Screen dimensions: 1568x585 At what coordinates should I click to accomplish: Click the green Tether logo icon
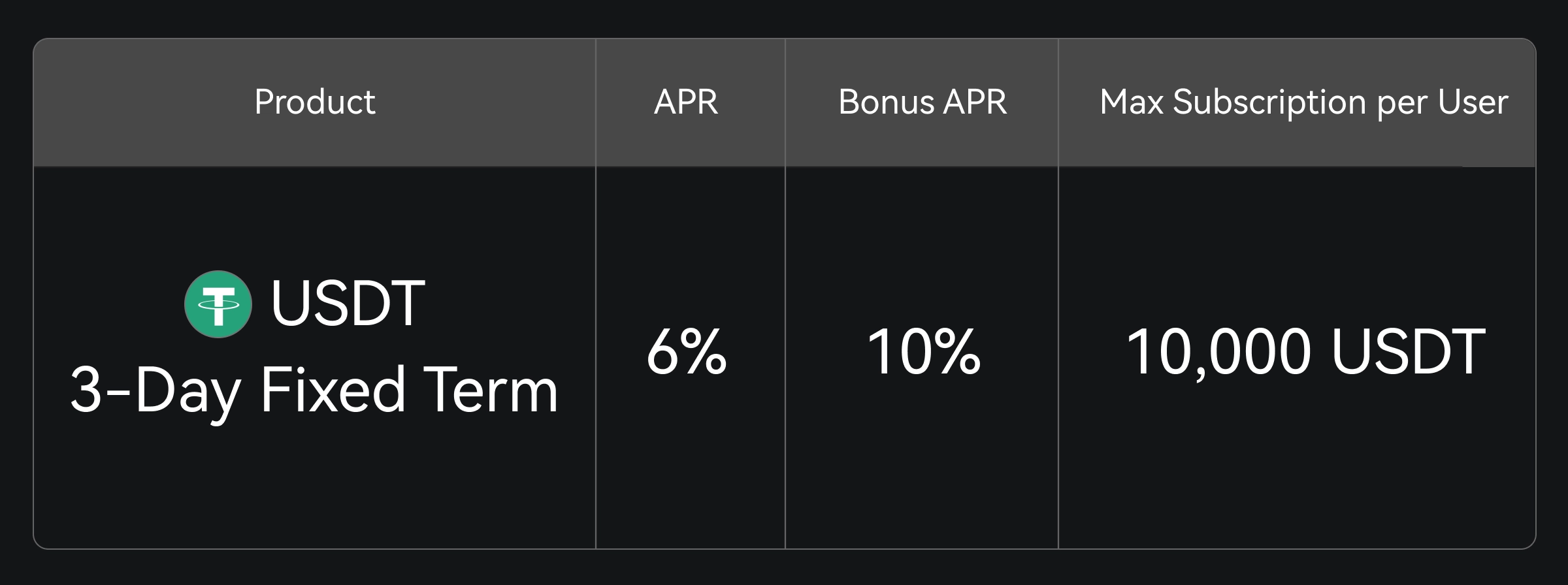tap(218, 304)
